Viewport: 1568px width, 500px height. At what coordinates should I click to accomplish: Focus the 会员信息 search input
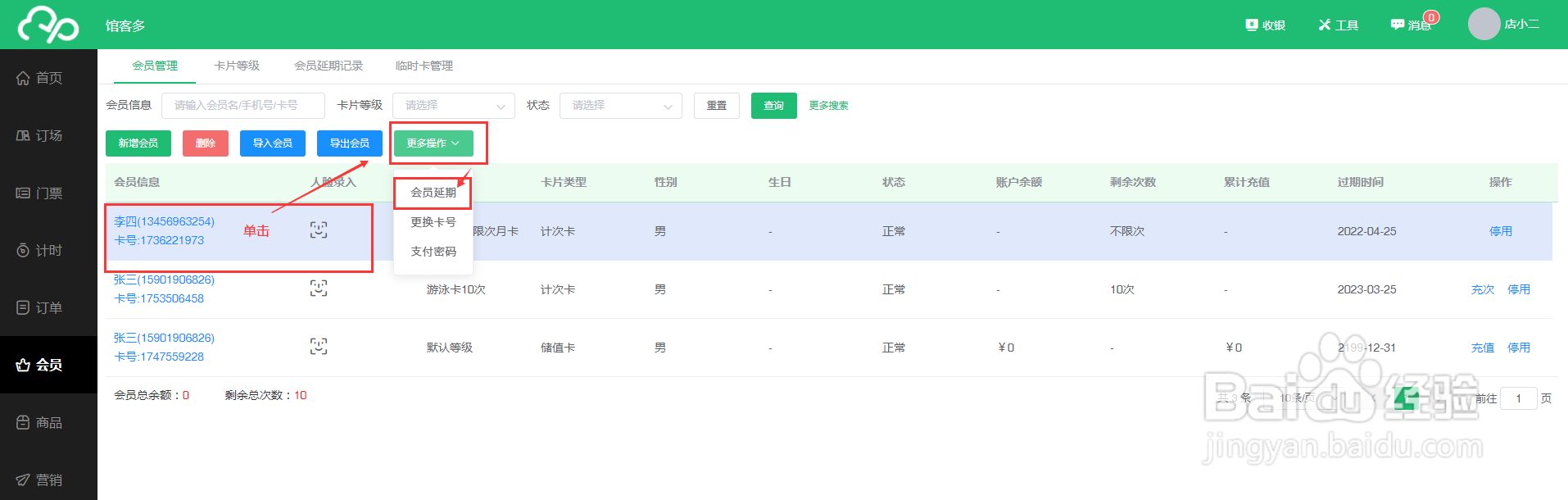243,106
